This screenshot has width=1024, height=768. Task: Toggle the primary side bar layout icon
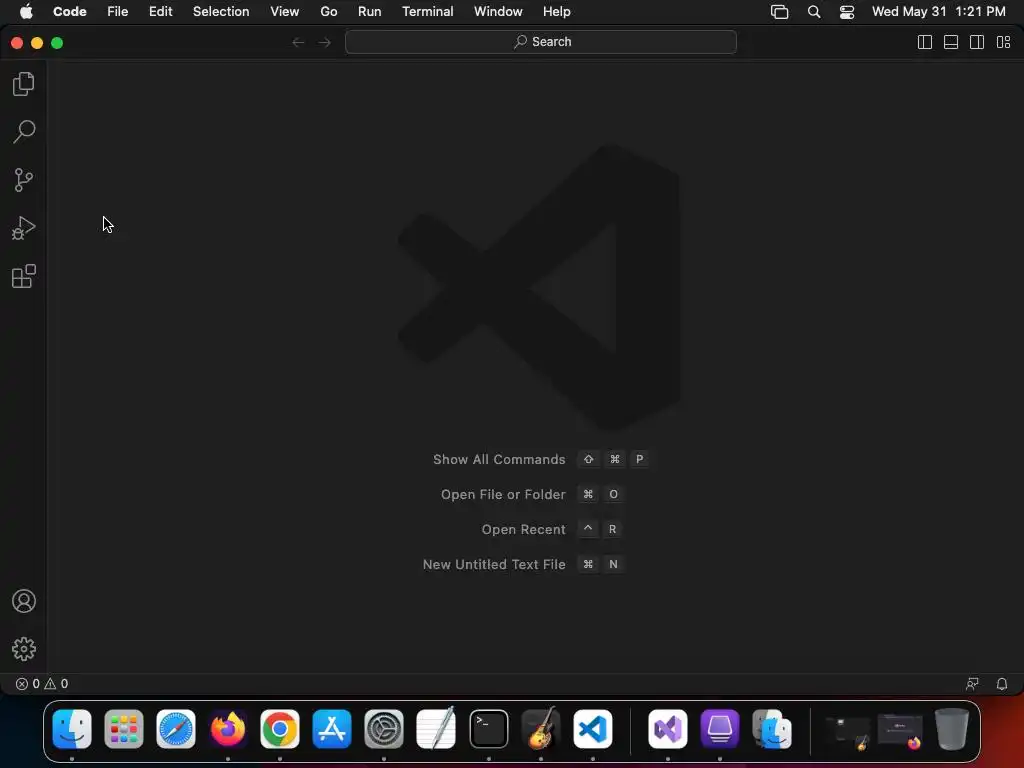point(925,42)
